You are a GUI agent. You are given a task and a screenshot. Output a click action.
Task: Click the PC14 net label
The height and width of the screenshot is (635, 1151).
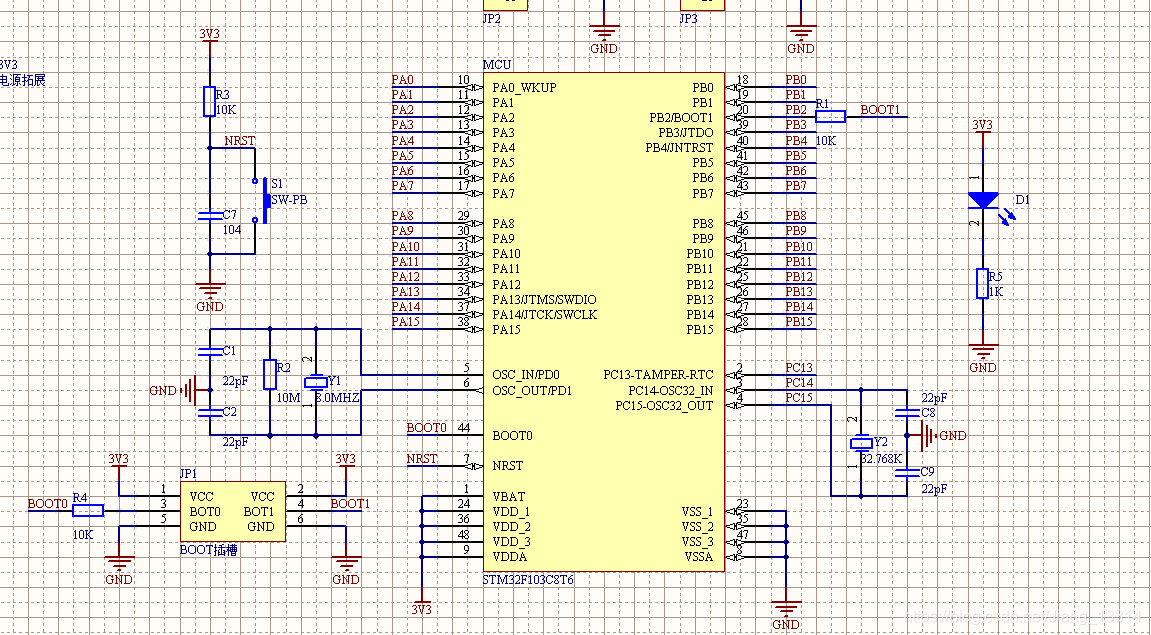(799, 383)
